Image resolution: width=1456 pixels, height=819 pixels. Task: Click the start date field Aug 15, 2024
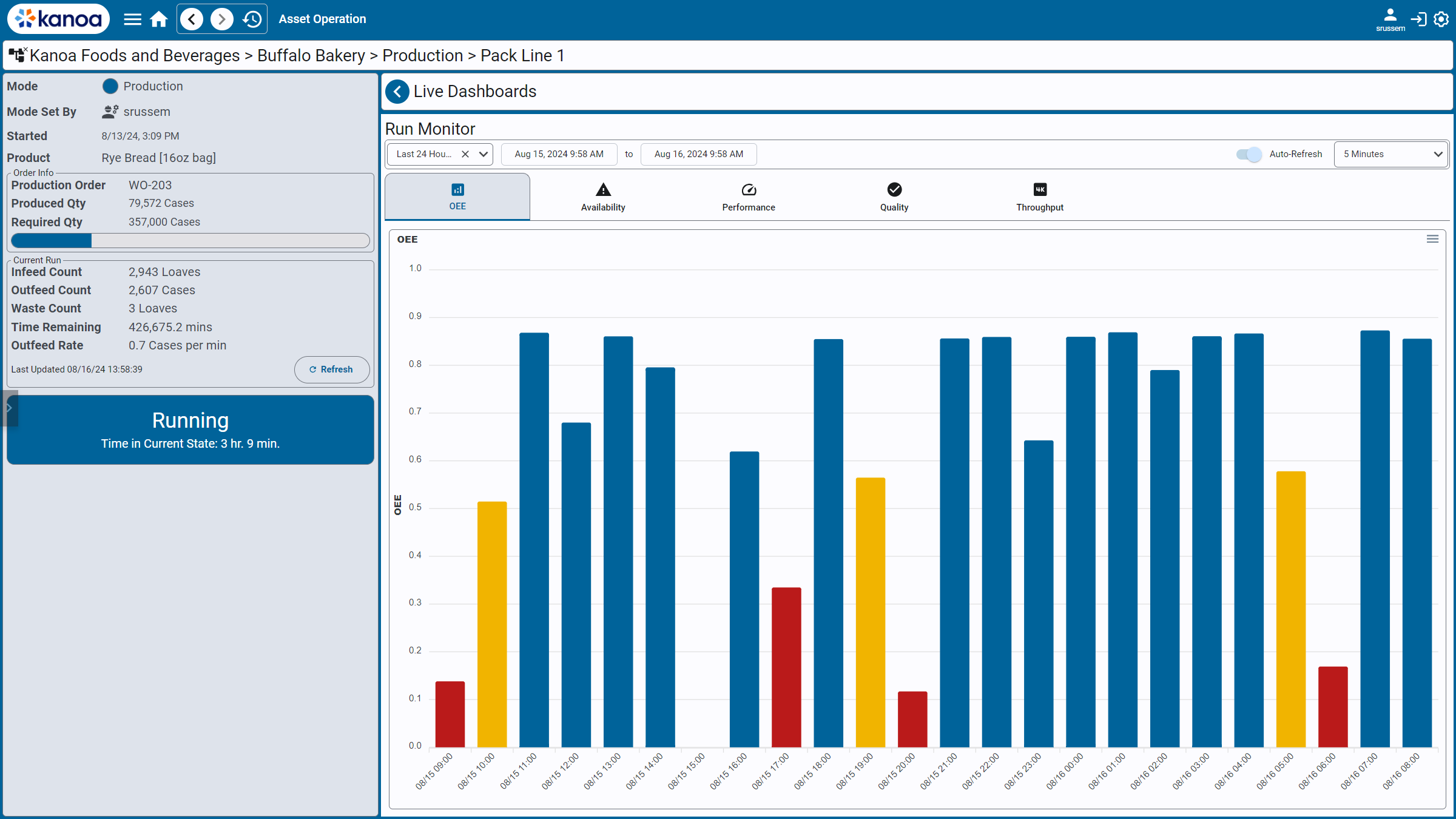tap(559, 154)
